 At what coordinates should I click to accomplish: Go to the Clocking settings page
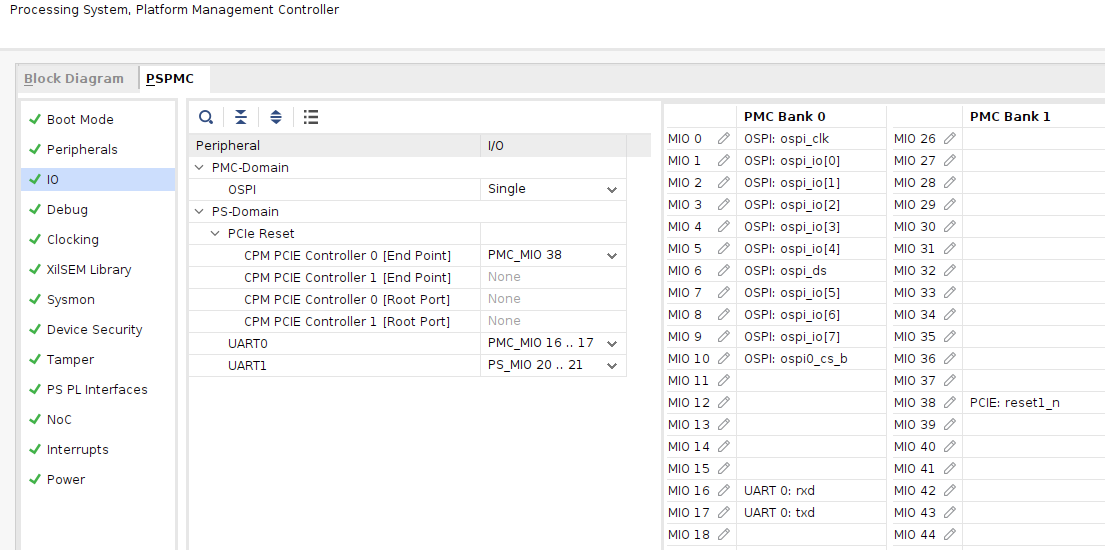pyautogui.click(x=72, y=239)
